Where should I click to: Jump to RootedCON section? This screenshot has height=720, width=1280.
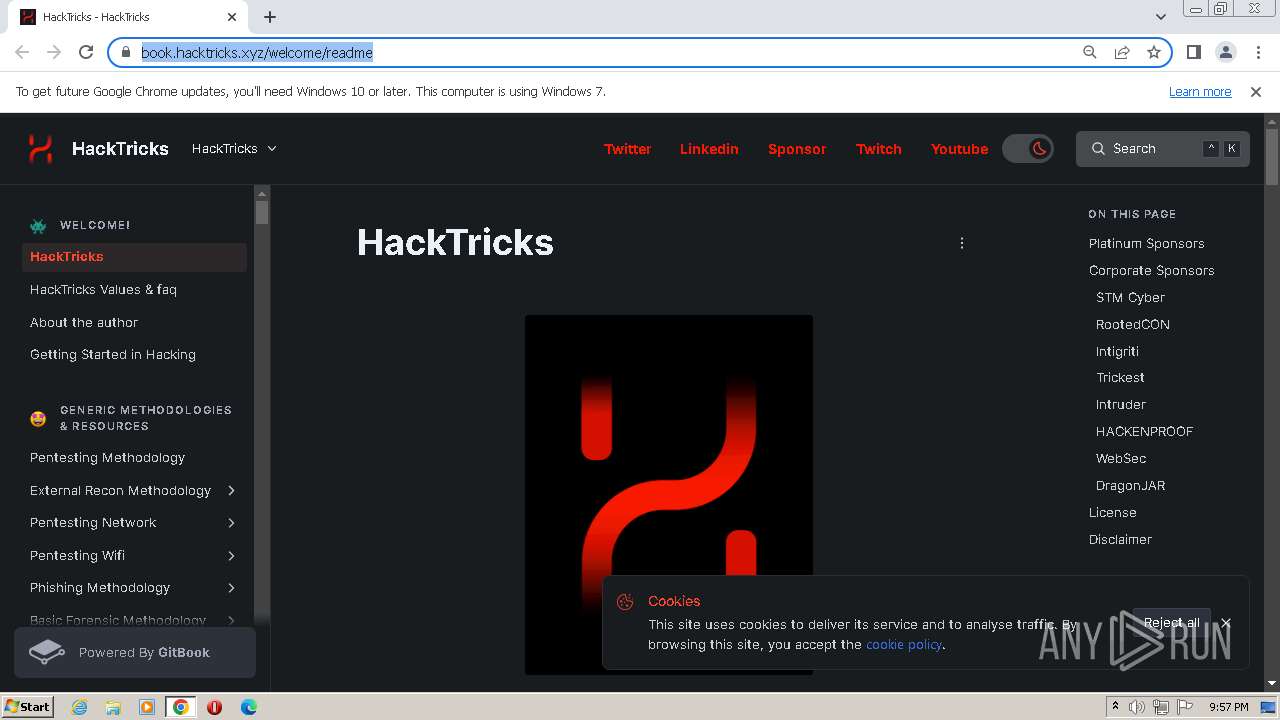coord(1132,324)
